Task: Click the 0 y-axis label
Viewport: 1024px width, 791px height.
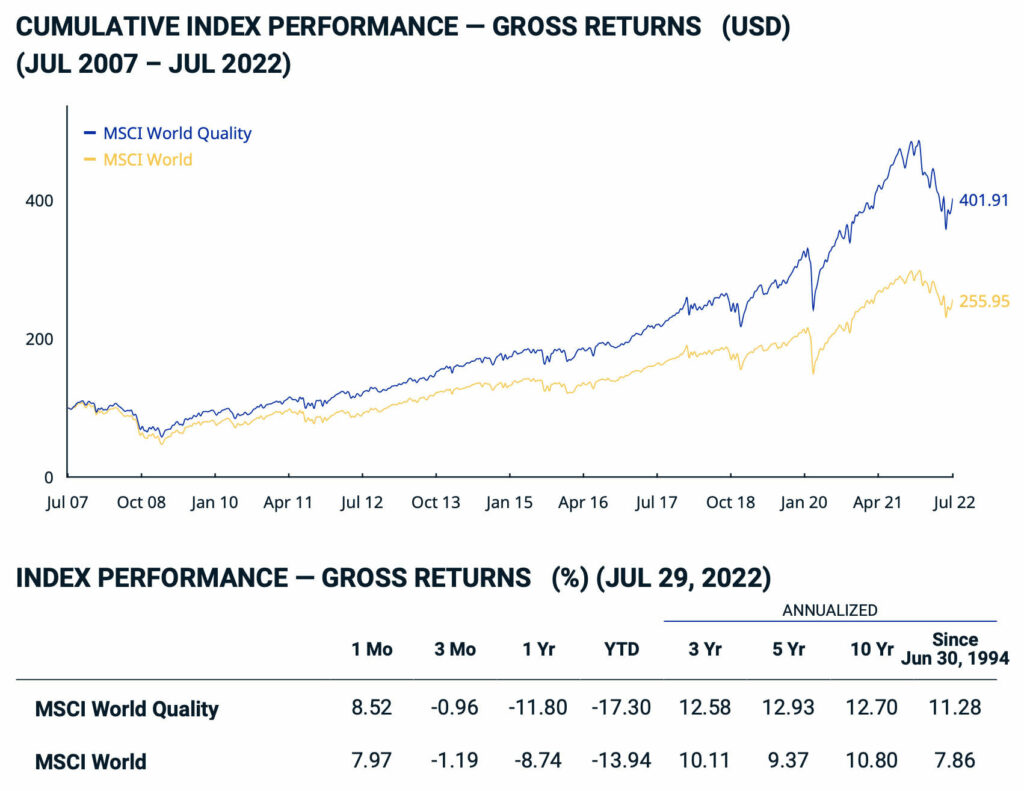Action: 48,477
